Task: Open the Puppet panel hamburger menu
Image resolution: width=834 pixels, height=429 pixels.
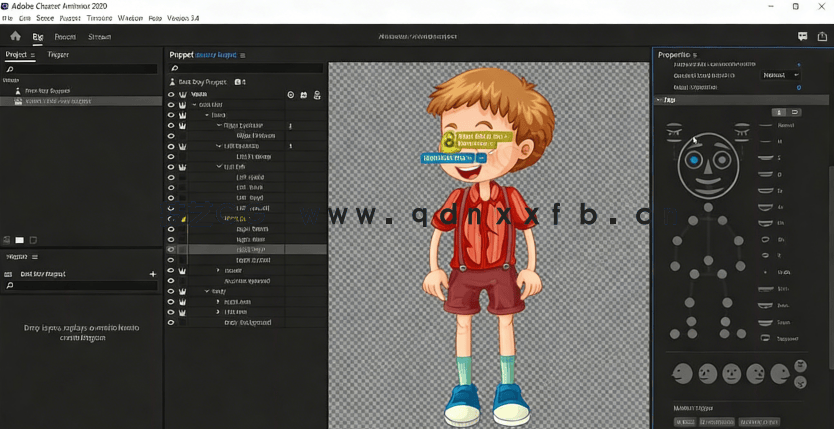Action: pyautogui.click(x=243, y=55)
